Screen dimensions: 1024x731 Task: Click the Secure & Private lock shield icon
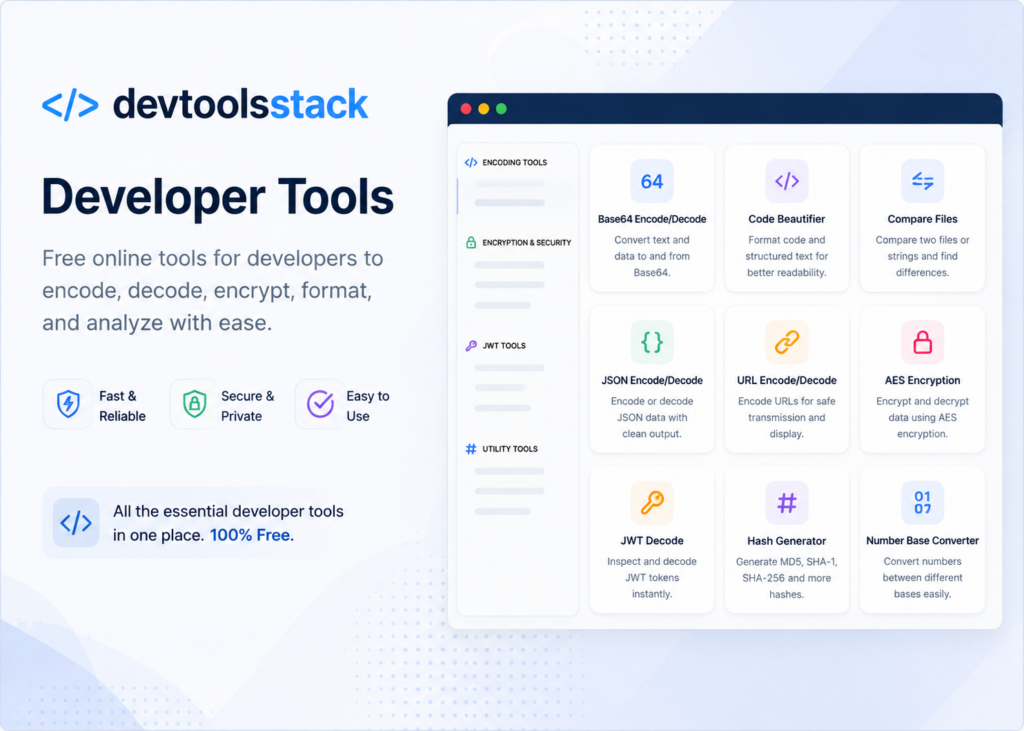[x=194, y=404]
